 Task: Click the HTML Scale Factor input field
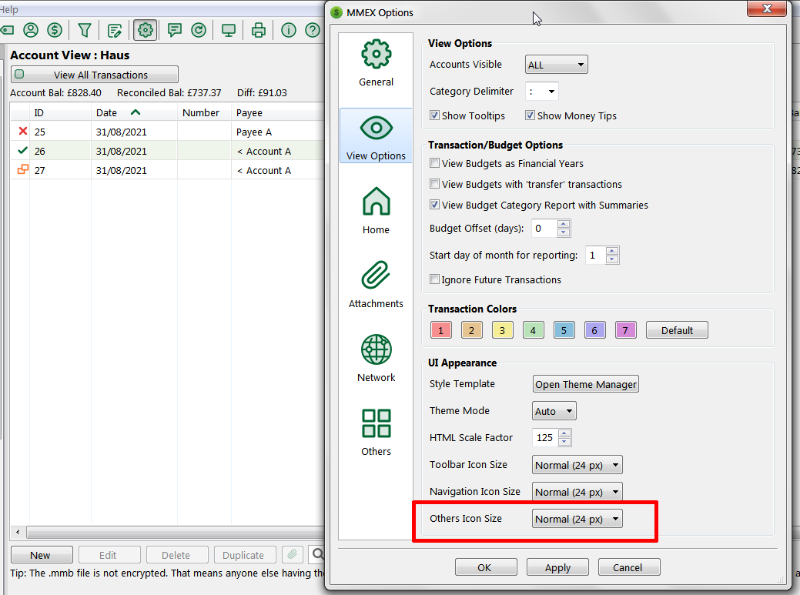[x=545, y=438]
